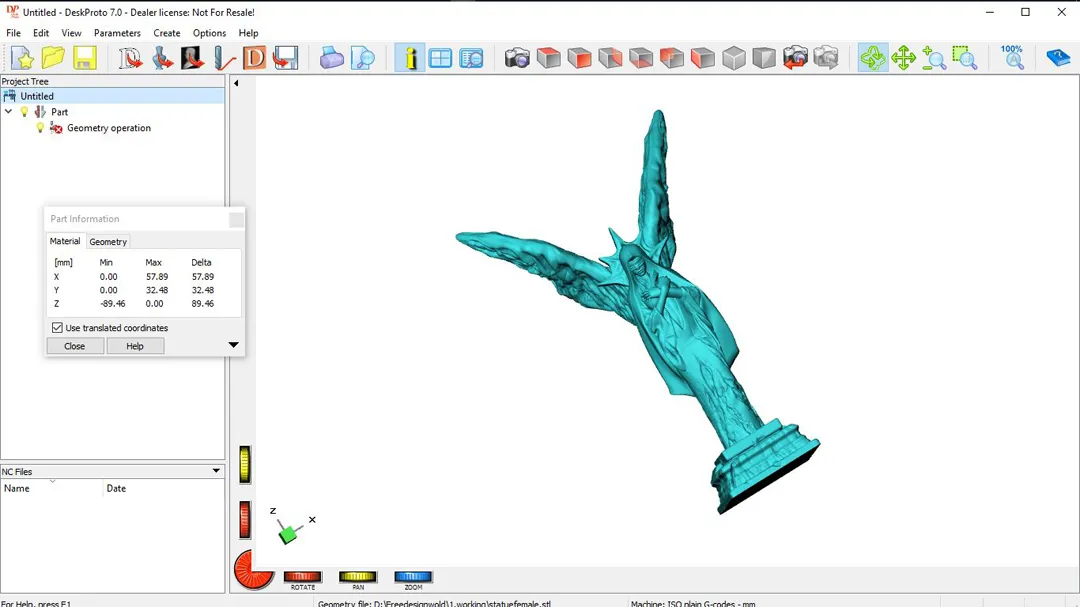
Task: Activate the green four-arrow pan mode
Action: pyautogui.click(x=903, y=58)
